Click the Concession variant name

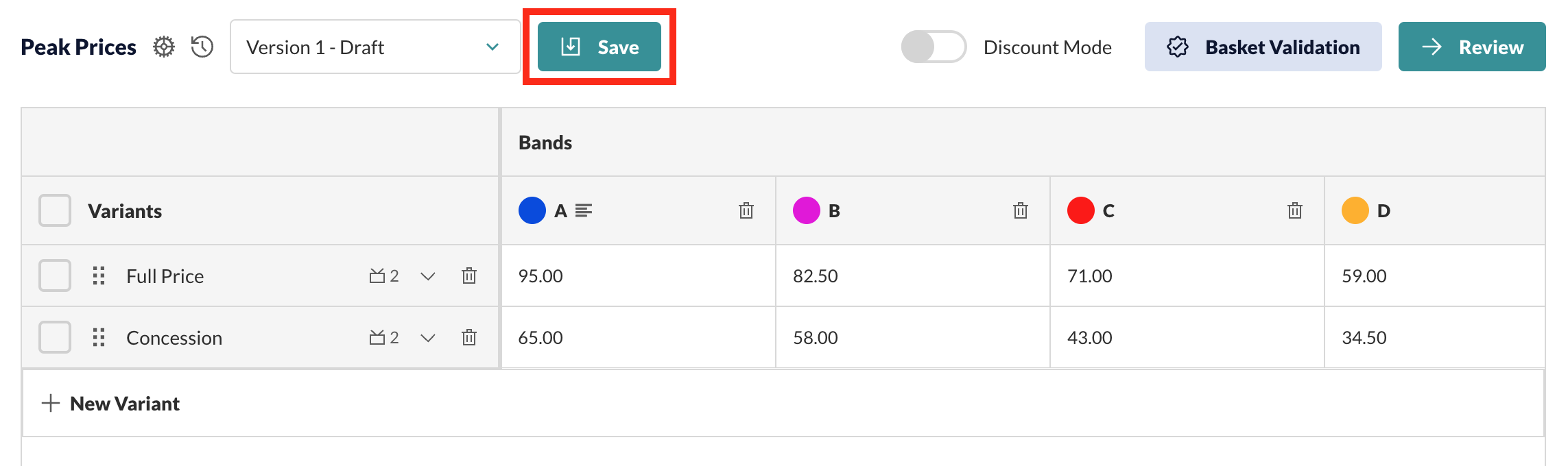coord(174,337)
